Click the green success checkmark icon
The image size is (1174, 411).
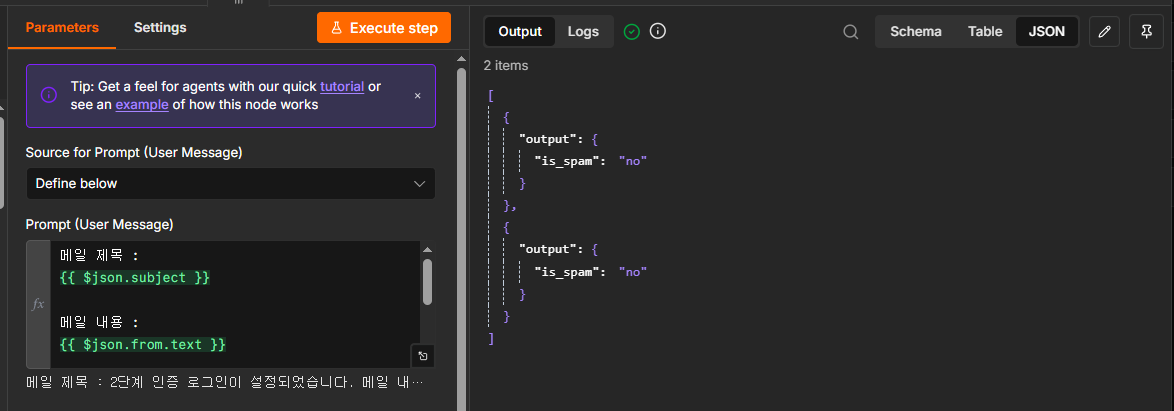(x=632, y=31)
